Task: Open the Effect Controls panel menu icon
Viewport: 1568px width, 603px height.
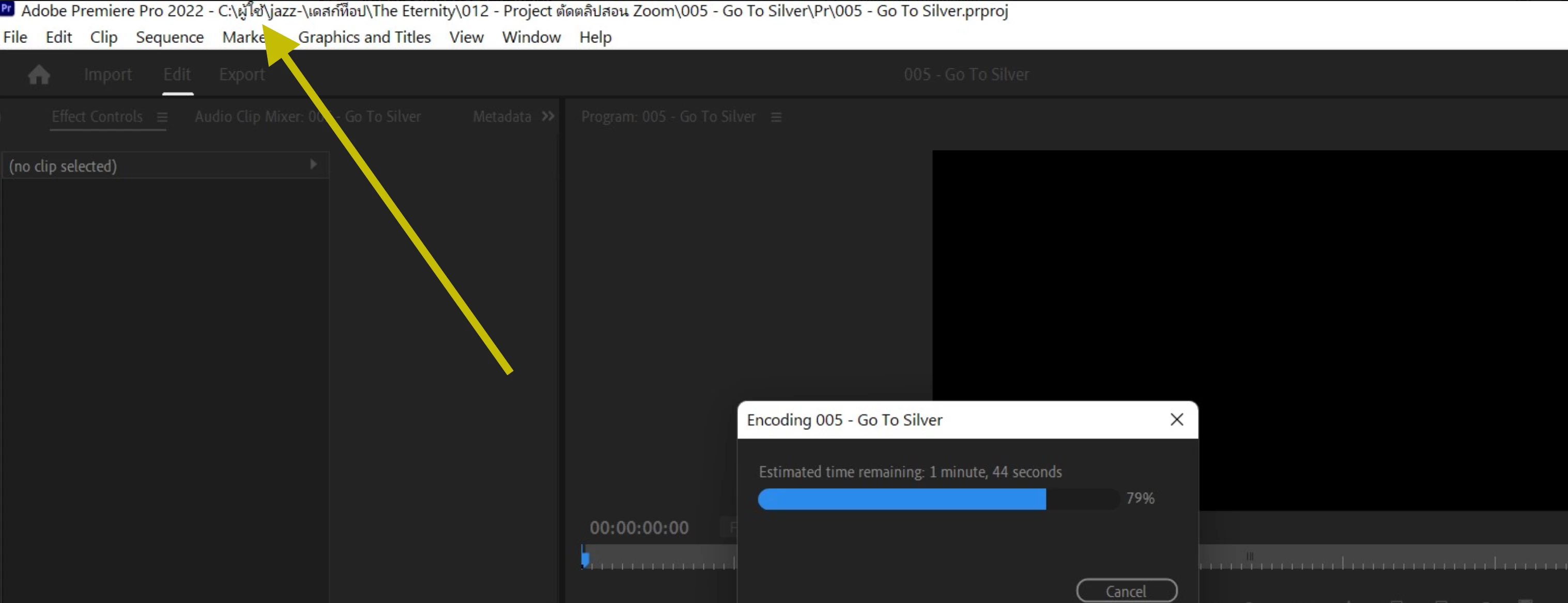Action: pos(162,117)
